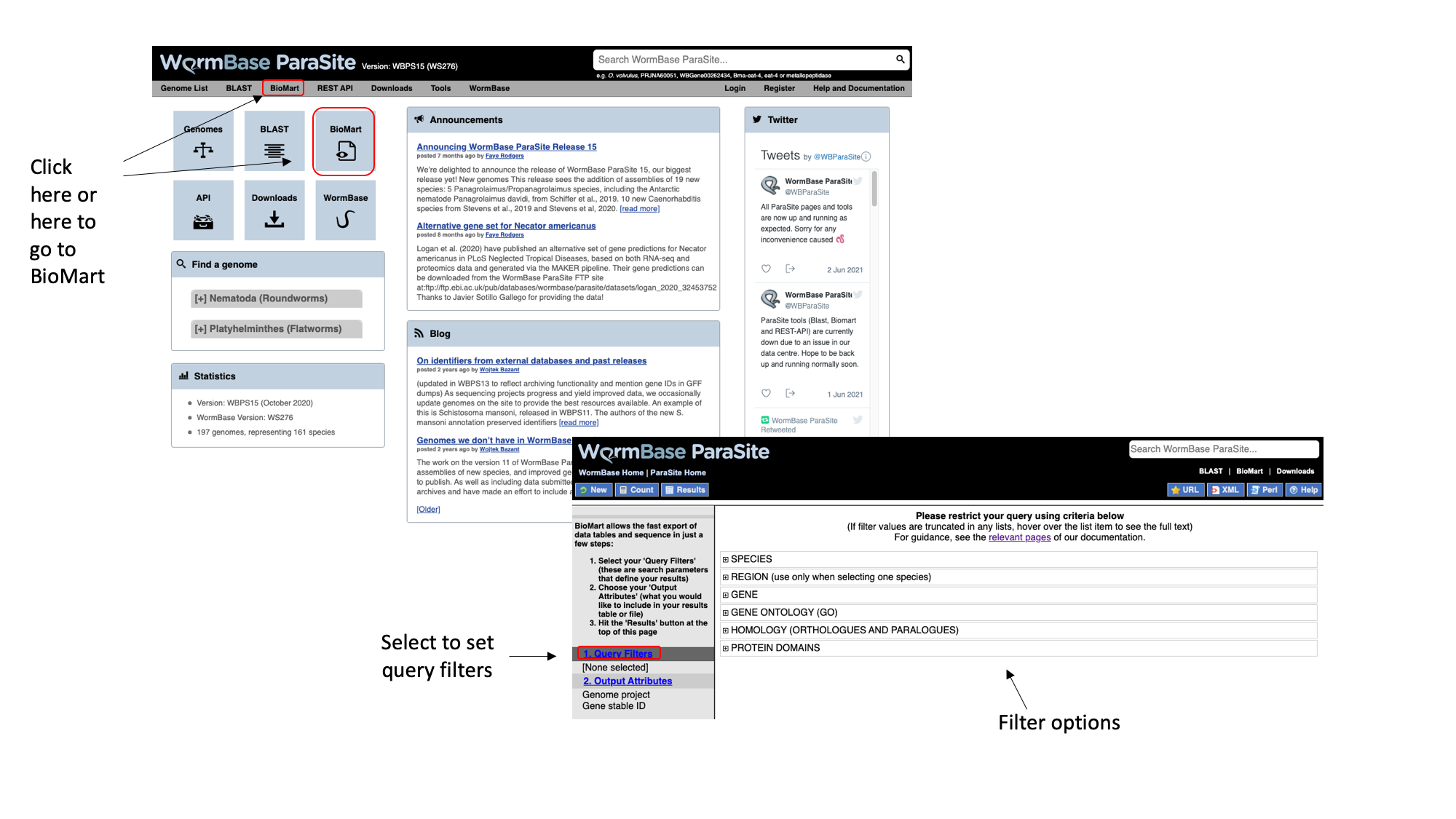Image resolution: width=1456 pixels, height=819 pixels.
Task: Open BioMart in the navigation bar
Action: 285,88
